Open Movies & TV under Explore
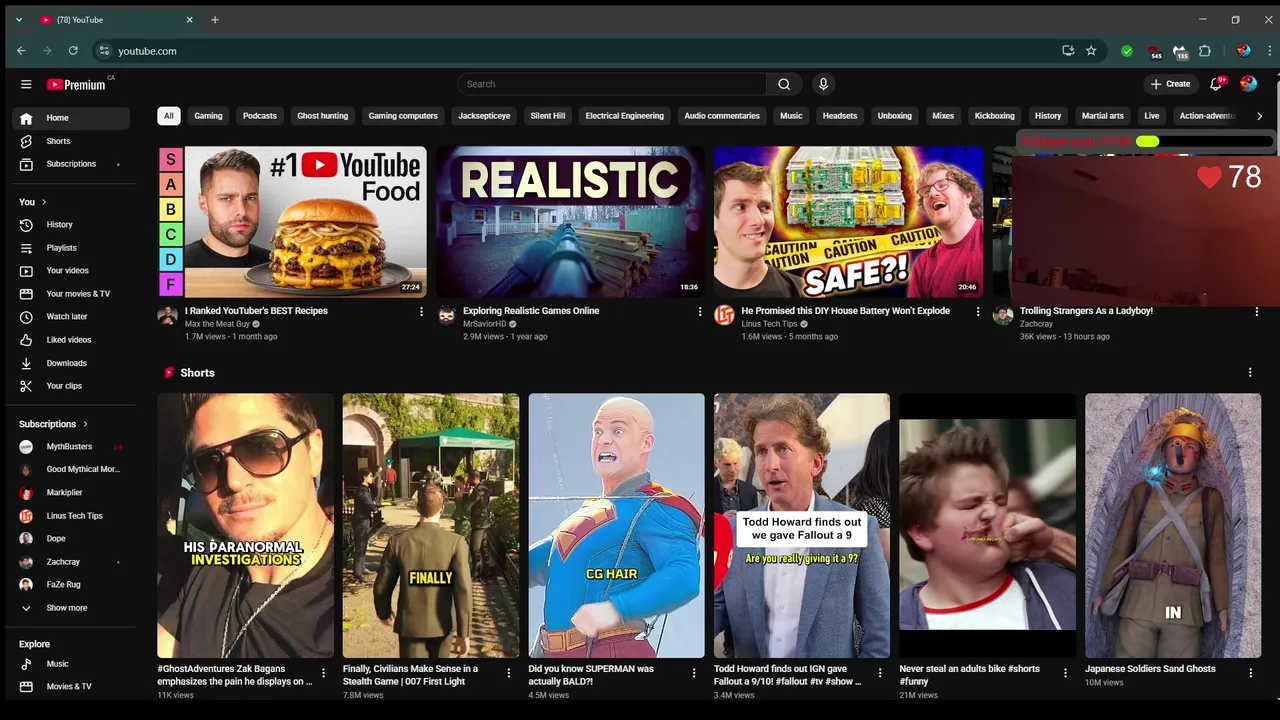Screen dimensions: 1280x720 coord(71,687)
